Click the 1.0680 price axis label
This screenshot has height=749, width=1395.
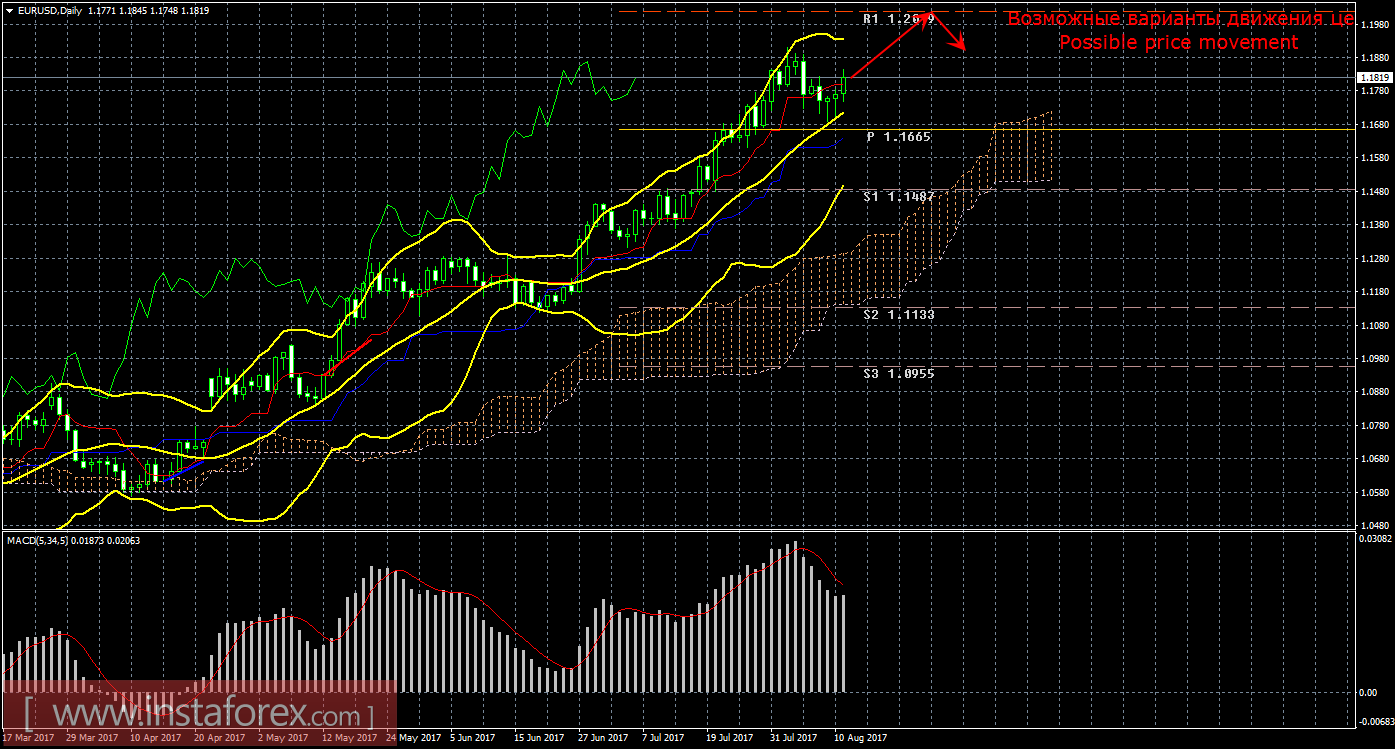(1374, 459)
